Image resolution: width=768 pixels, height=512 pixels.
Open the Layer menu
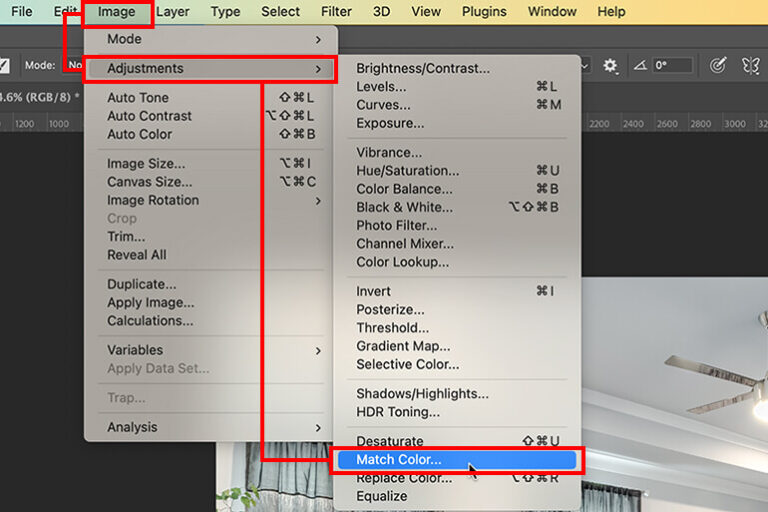[172, 11]
